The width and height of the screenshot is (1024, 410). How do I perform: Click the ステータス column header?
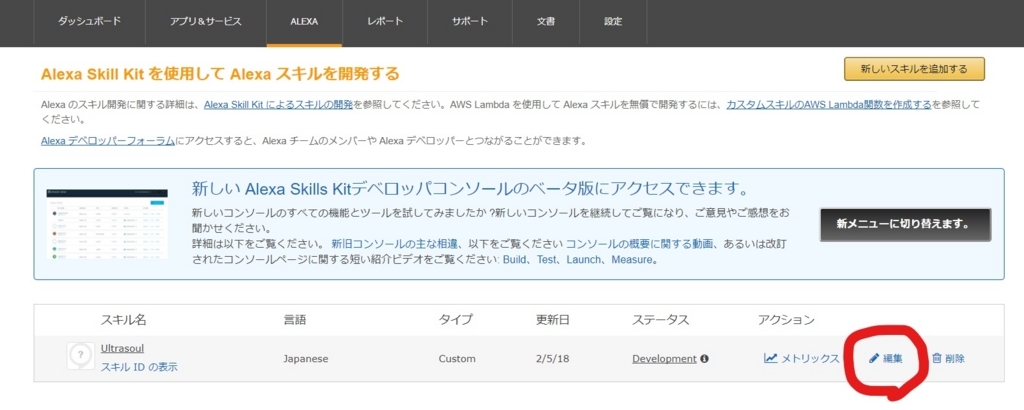pyautogui.click(x=660, y=320)
